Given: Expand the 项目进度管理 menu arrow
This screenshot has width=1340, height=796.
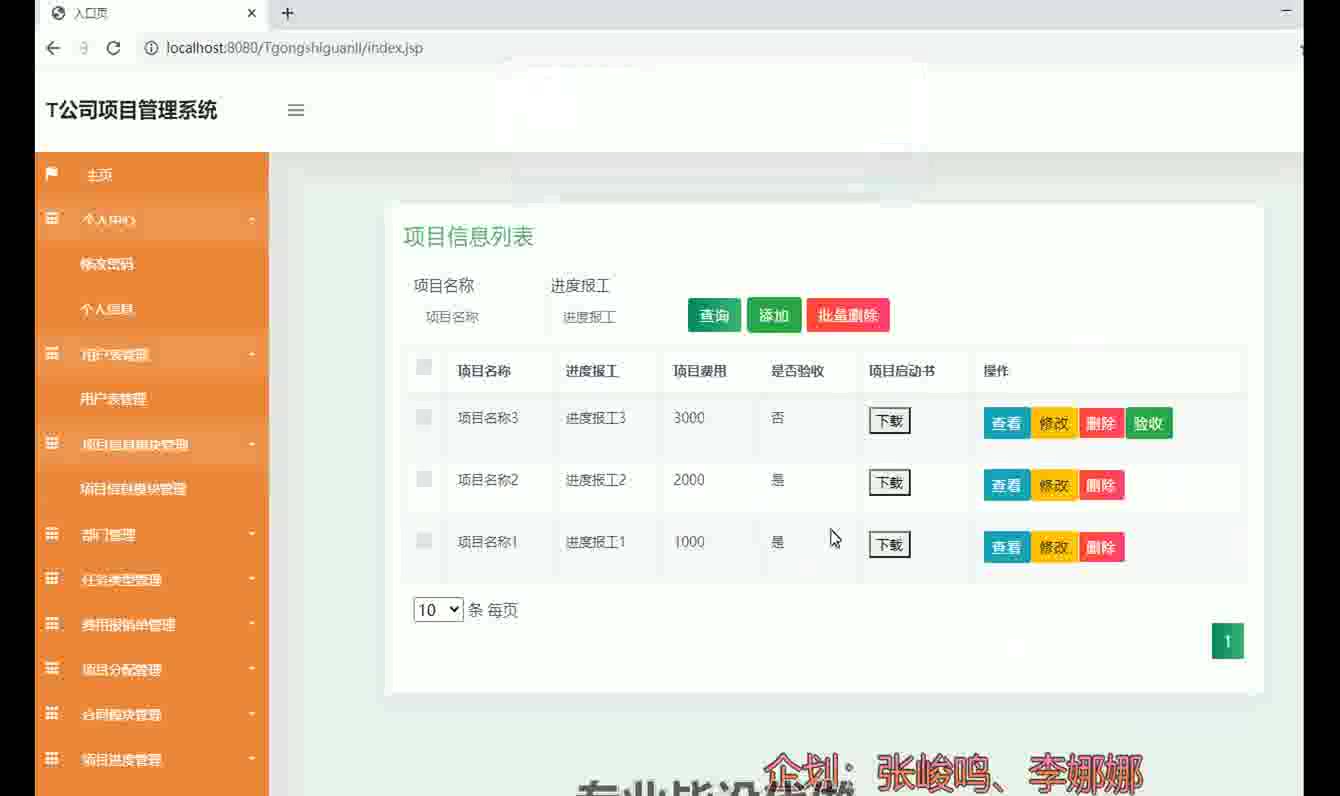Looking at the screenshot, I should [x=252, y=759].
